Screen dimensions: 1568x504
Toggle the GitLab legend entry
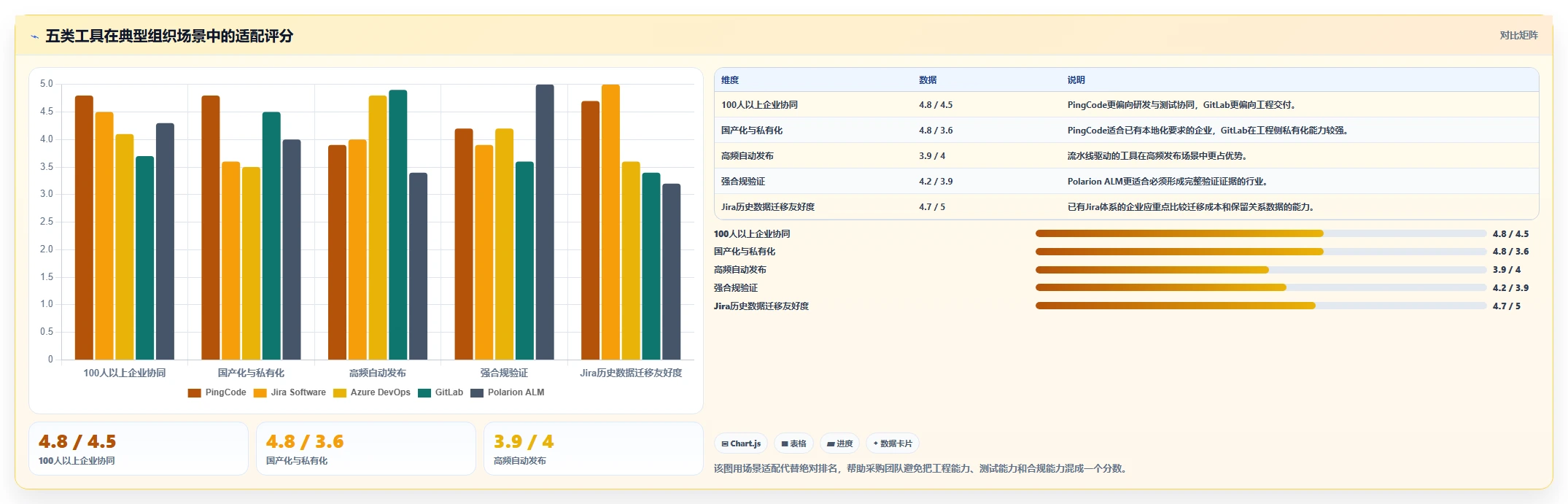(x=440, y=392)
